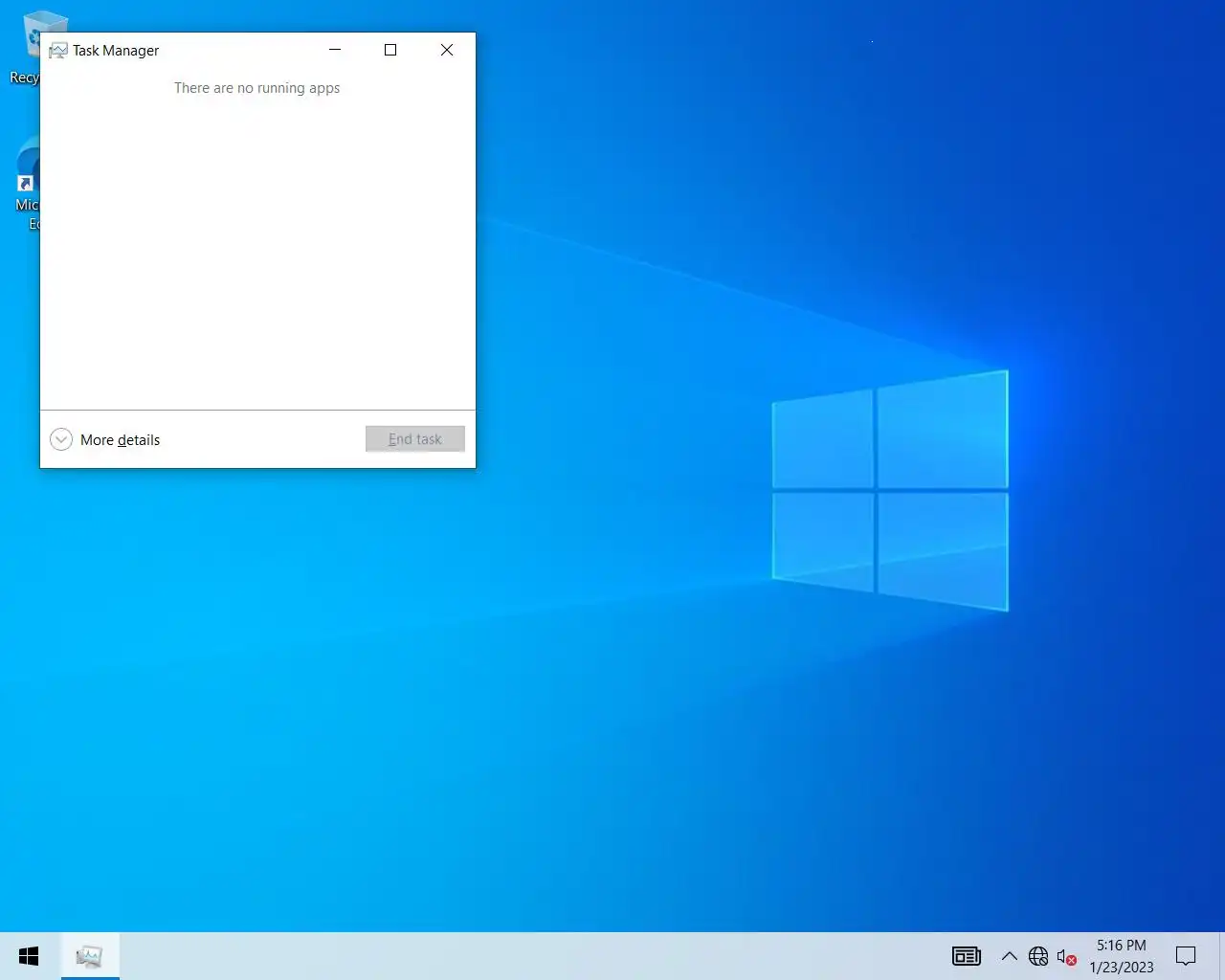Click the Task Manager title text
The width and height of the screenshot is (1225, 980).
116,51
